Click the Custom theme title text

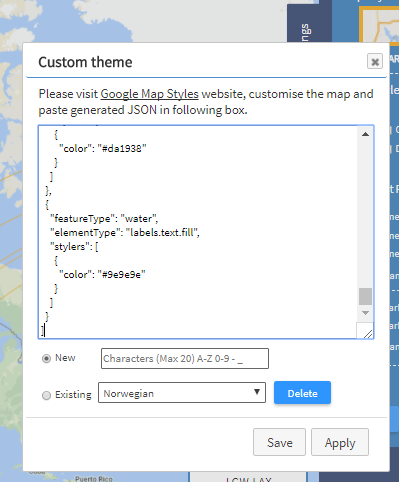[x=85, y=62]
